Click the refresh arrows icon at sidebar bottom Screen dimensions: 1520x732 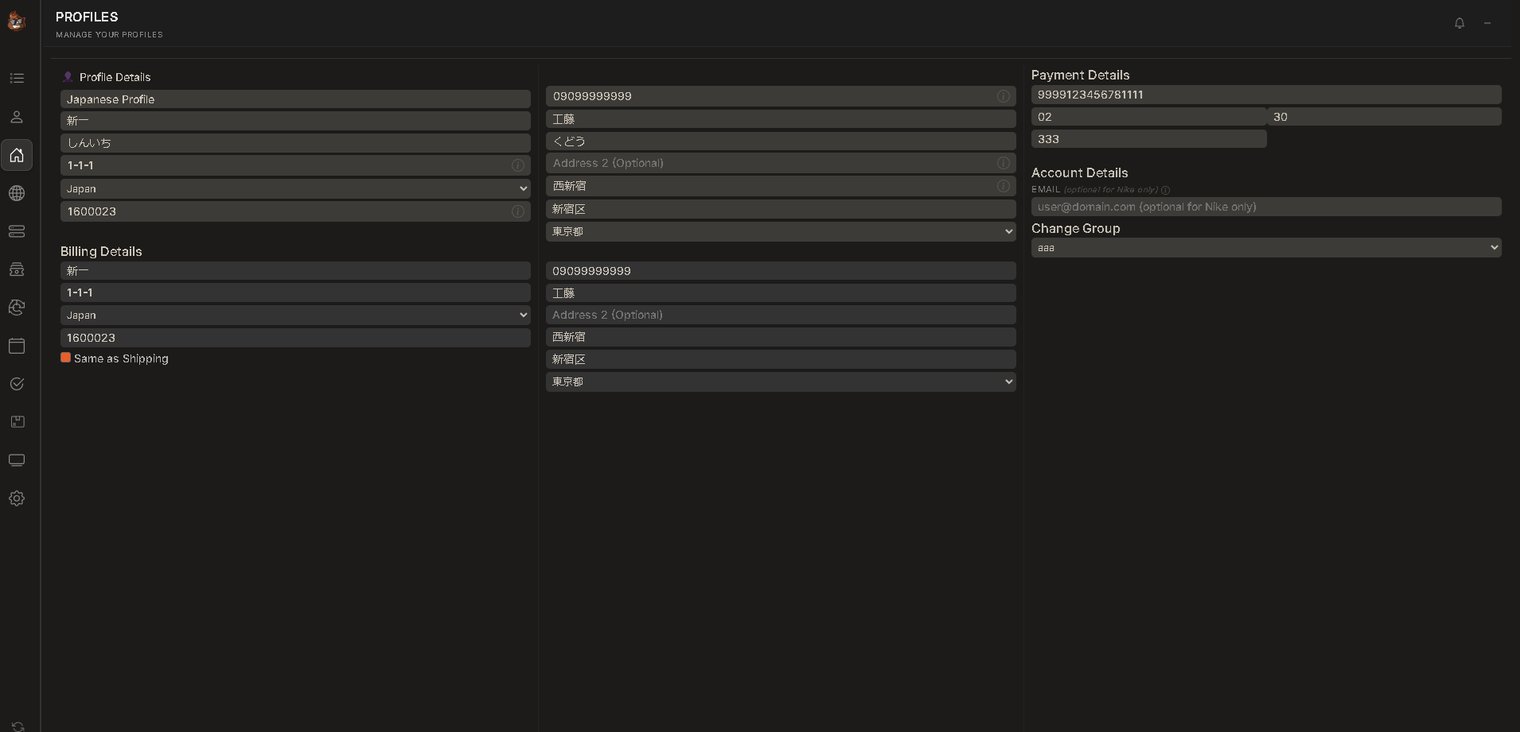(x=17, y=726)
